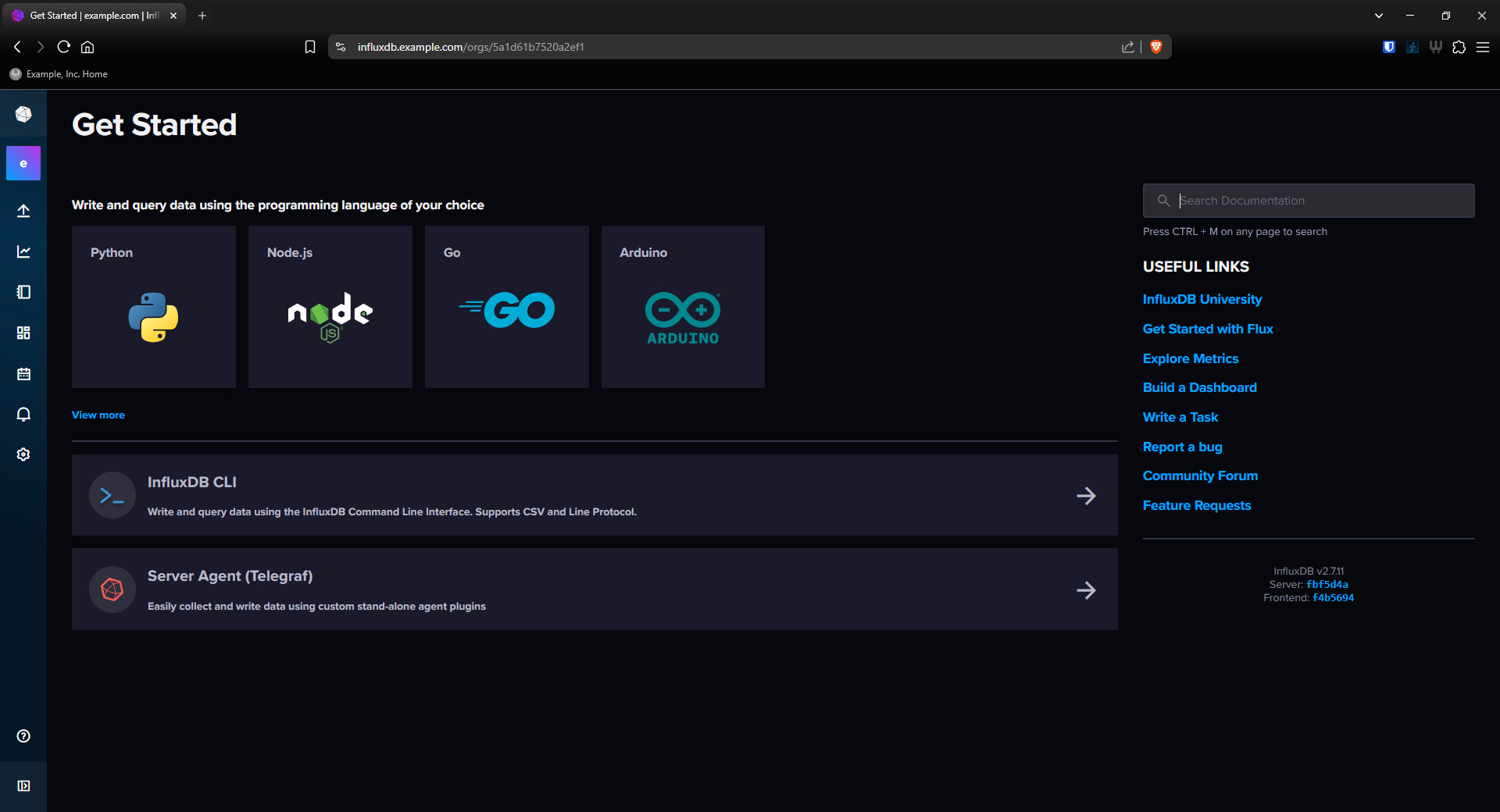Open Notebooks icon in sidebar
The width and height of the screenshot is (1500, 812).
click(x=23, y=292)
